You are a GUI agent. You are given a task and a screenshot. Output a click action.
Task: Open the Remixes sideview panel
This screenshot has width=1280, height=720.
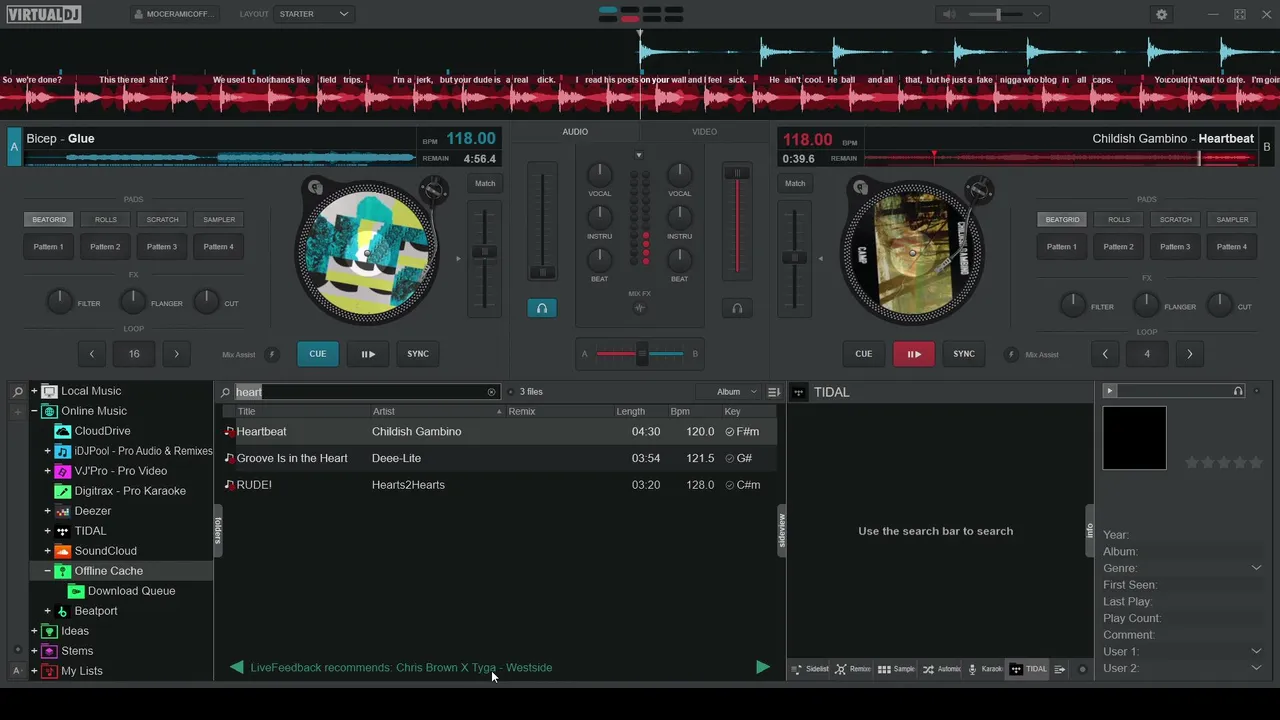pos(853,669)
